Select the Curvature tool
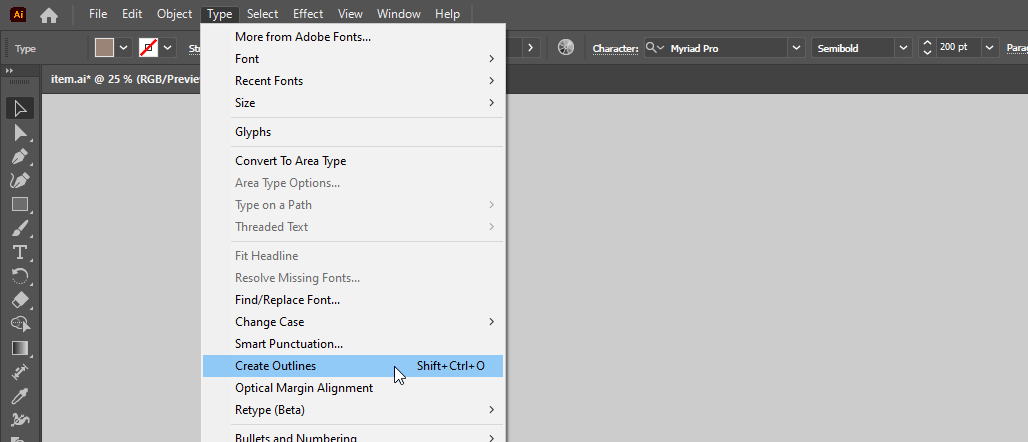 click(20, 180)
